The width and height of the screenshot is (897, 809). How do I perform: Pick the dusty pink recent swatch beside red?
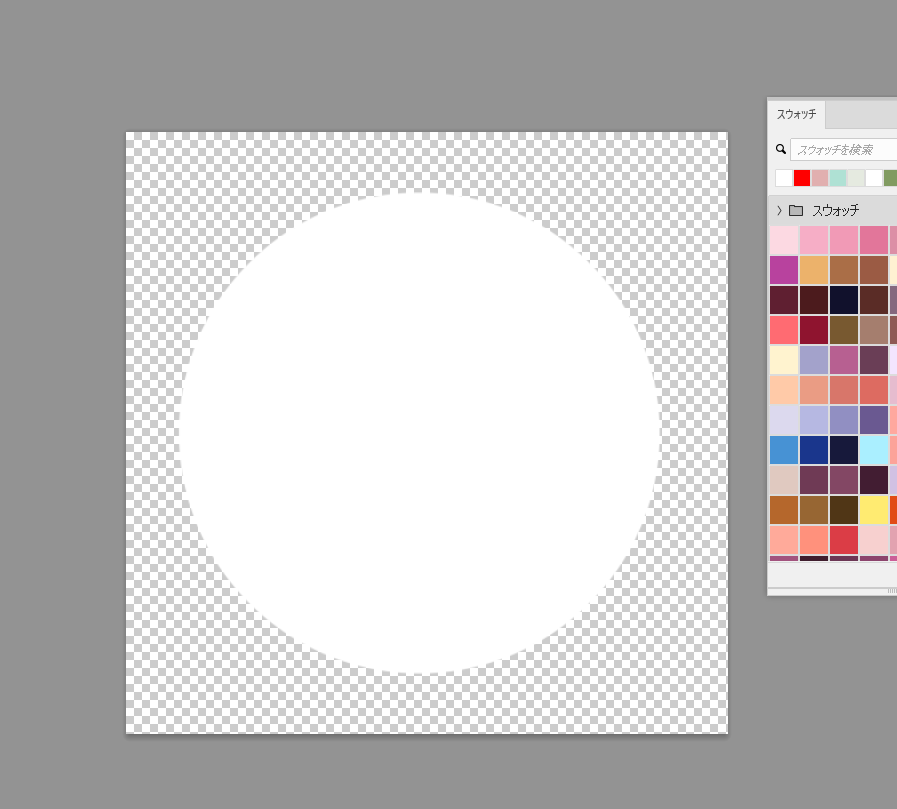(820, 178)
